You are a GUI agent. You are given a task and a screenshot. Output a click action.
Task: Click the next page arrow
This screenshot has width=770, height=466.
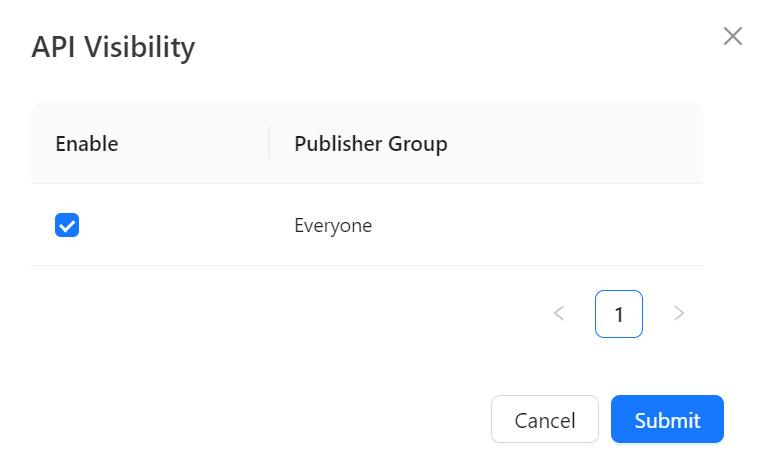coord(679,314)
